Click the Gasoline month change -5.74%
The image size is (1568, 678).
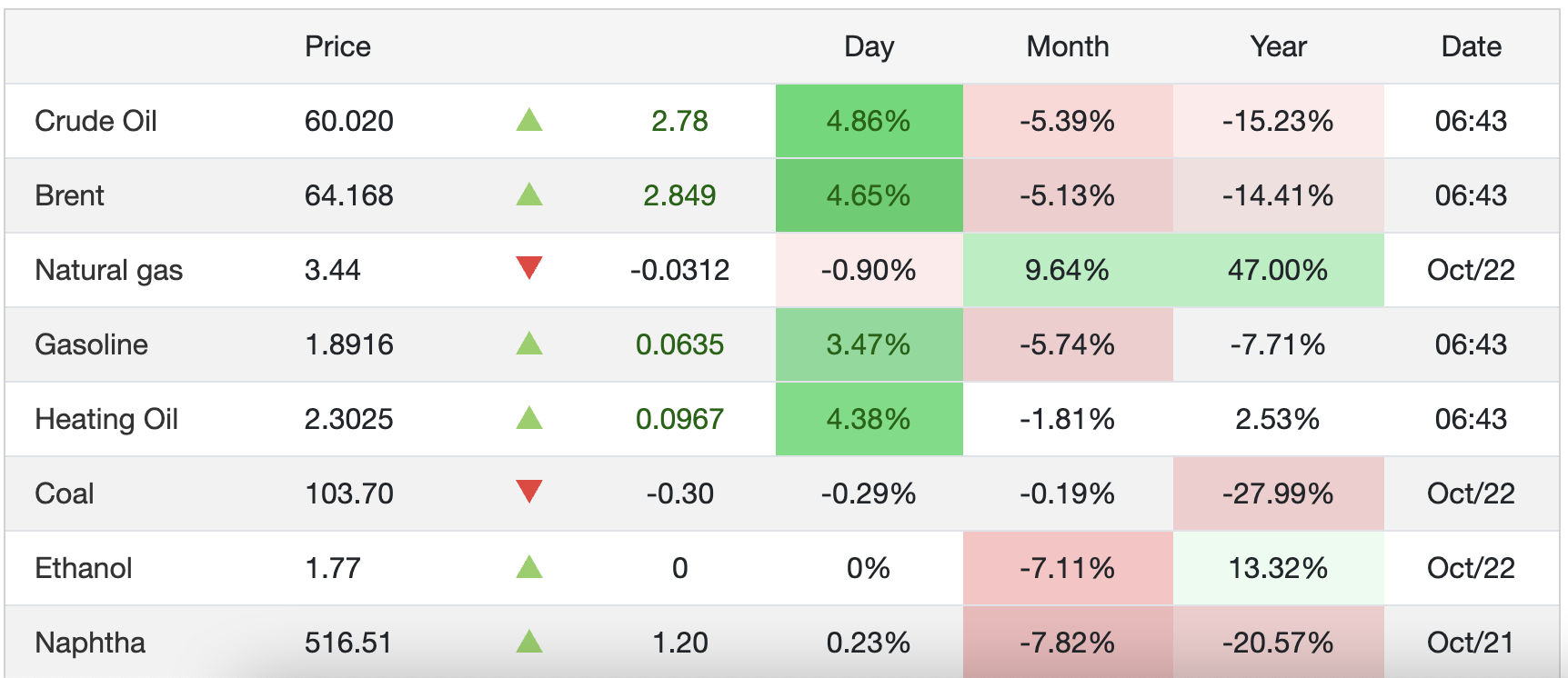1068,344
